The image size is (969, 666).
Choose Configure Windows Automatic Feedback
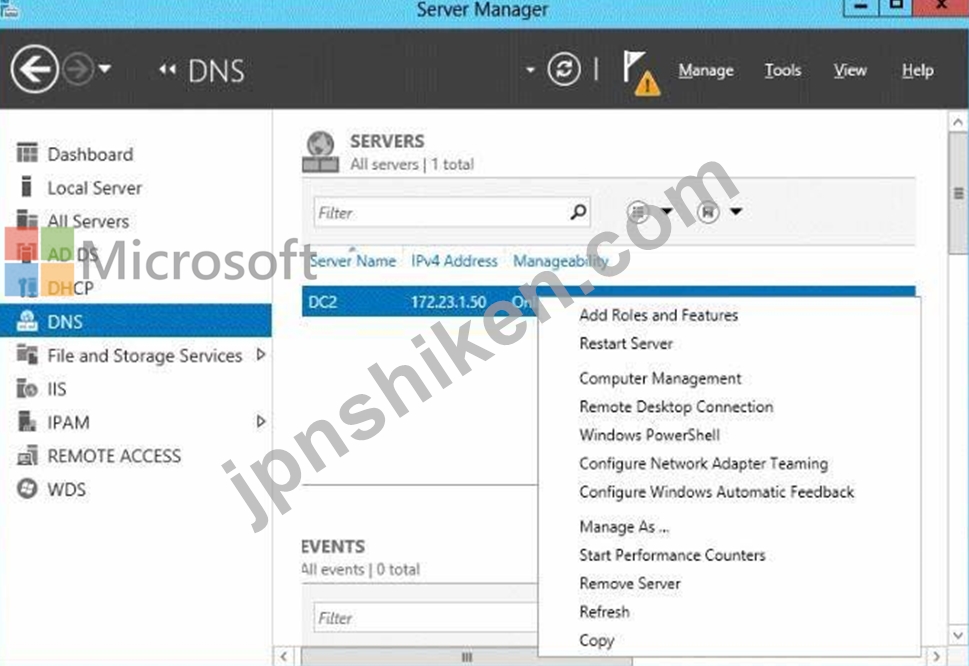pyautogui.click(x=717, y=492)
